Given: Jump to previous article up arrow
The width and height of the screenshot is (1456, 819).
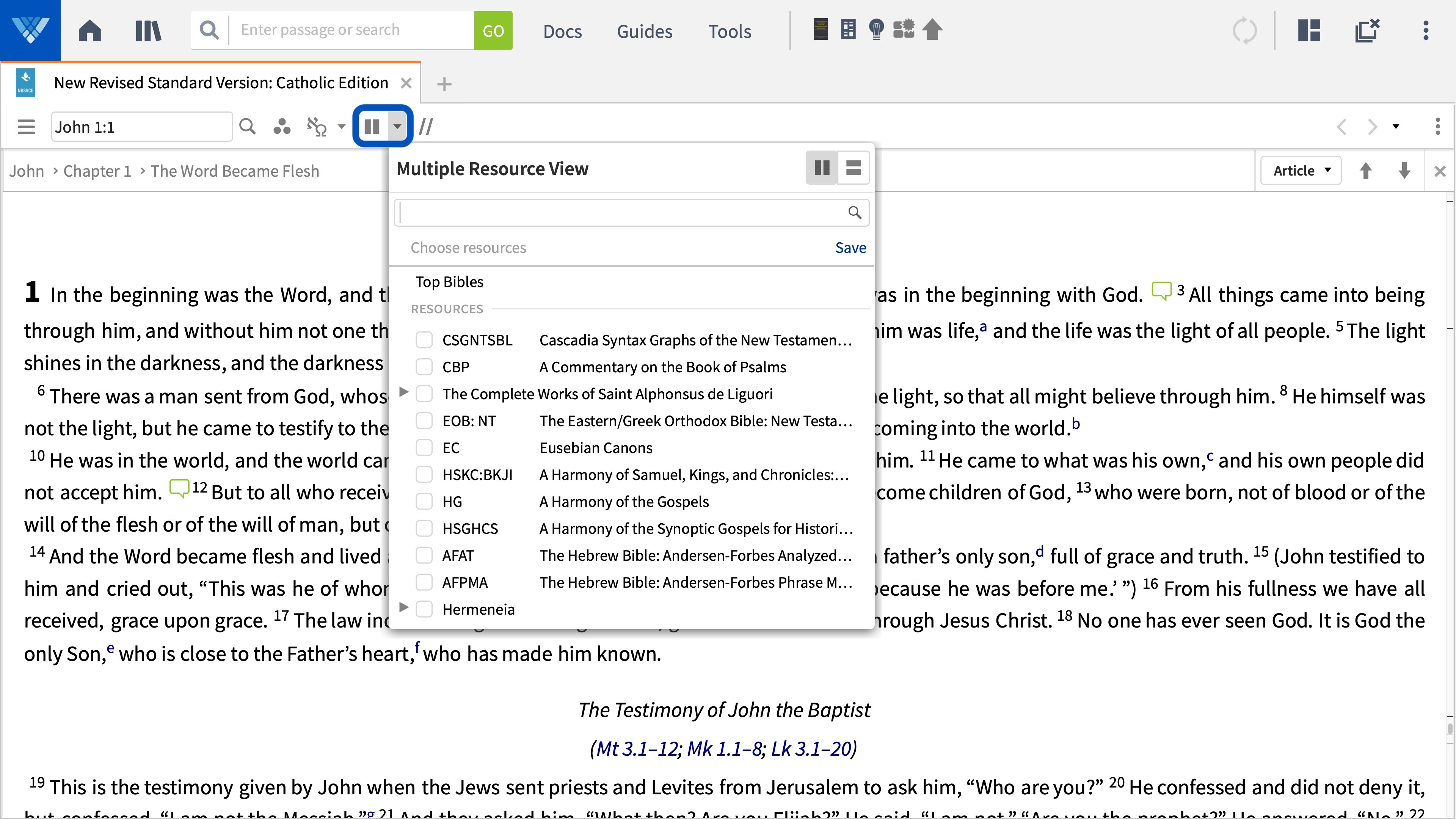Looking at the screenshot, I should click(x=1365, y=171).
